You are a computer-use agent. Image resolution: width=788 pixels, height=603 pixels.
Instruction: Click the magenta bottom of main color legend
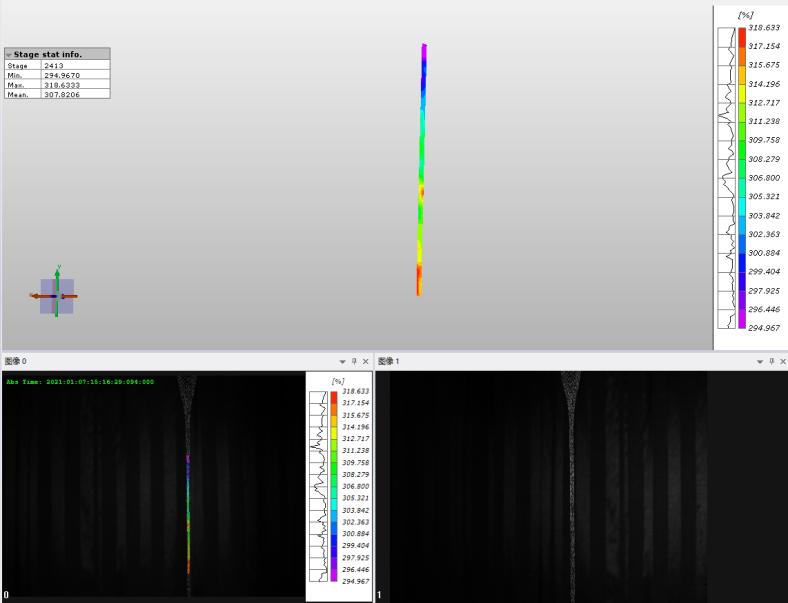742,322
